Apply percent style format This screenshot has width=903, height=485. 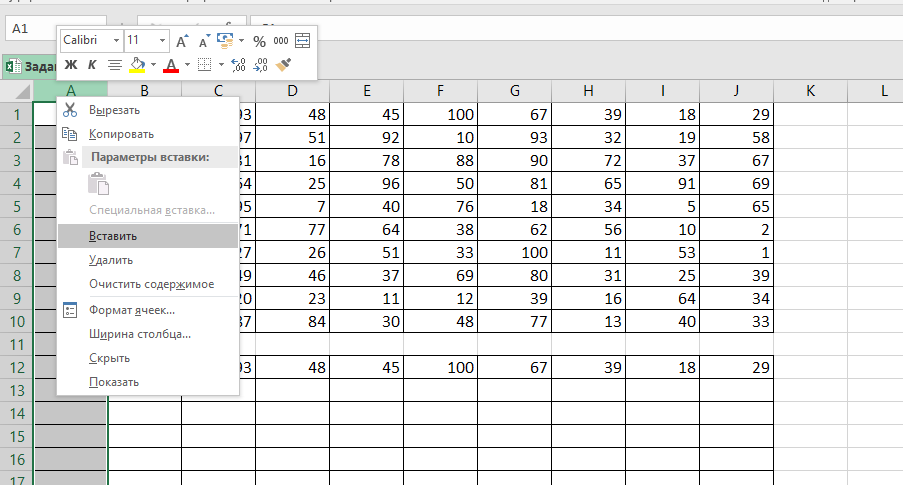tap(259, 41)
